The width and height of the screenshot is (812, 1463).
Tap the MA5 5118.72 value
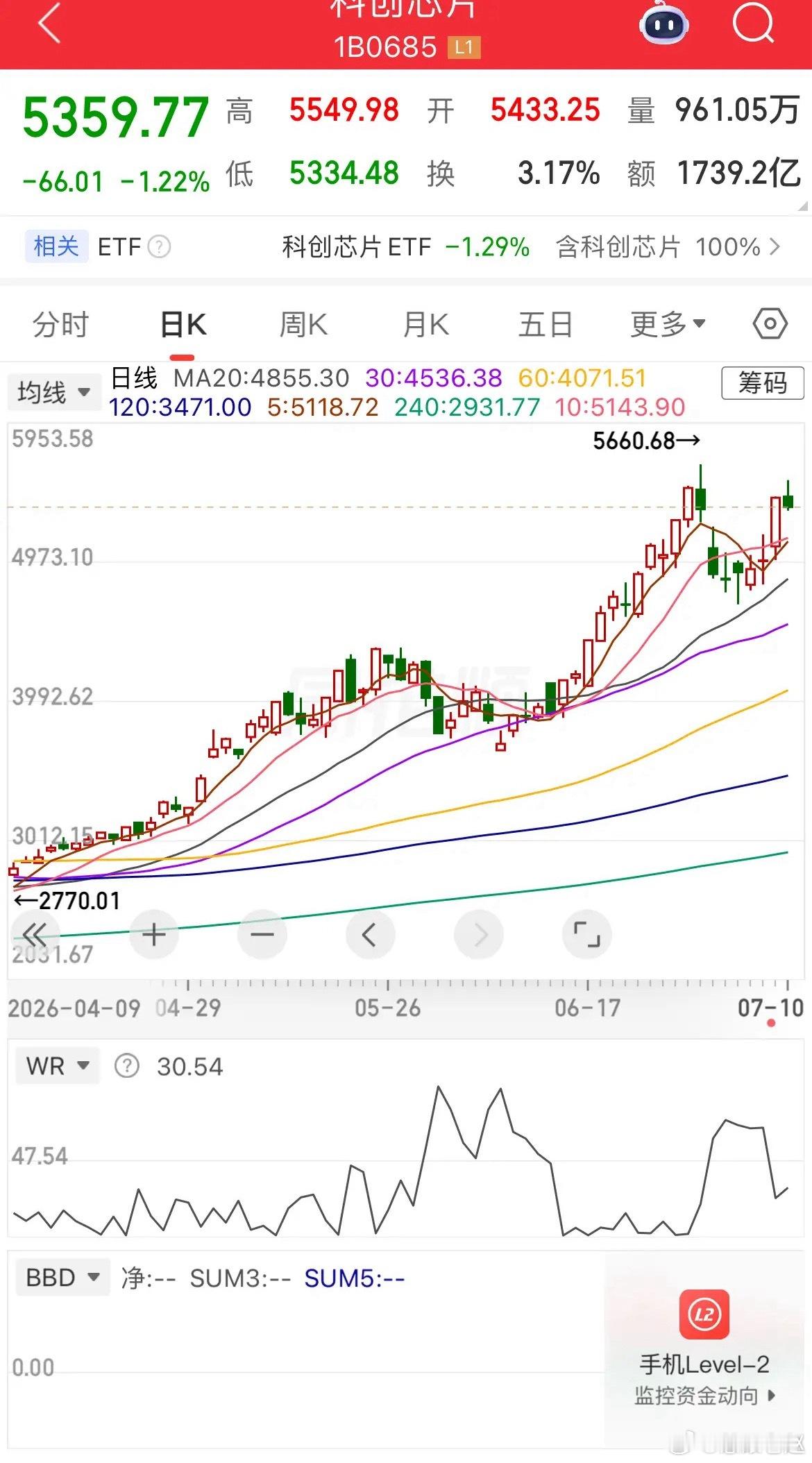323,407
